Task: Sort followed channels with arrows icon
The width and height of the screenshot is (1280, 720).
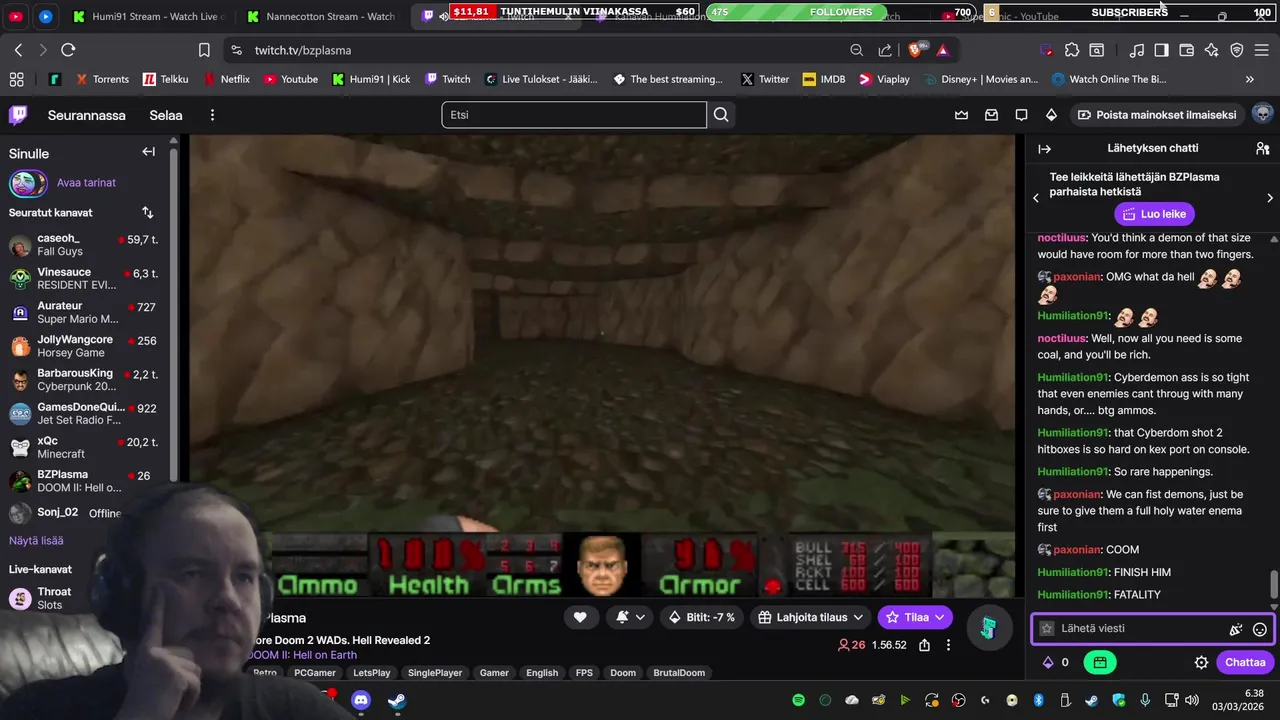Action: pyautogui.click(x=148, y=213)
